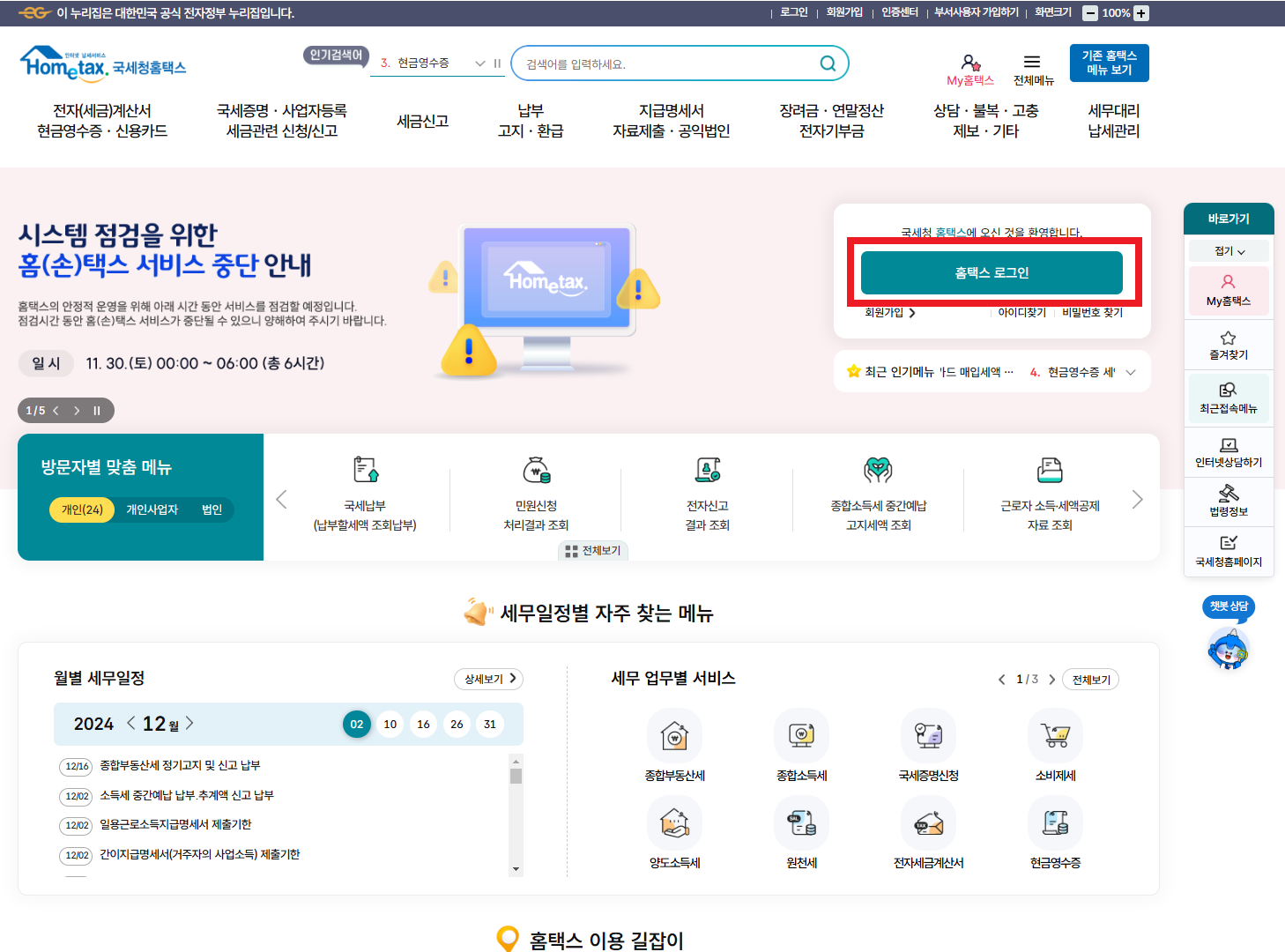Open 법령정보 gavel icon in sidebar
Screen dimensions: 1285x952
(1229, 501)
